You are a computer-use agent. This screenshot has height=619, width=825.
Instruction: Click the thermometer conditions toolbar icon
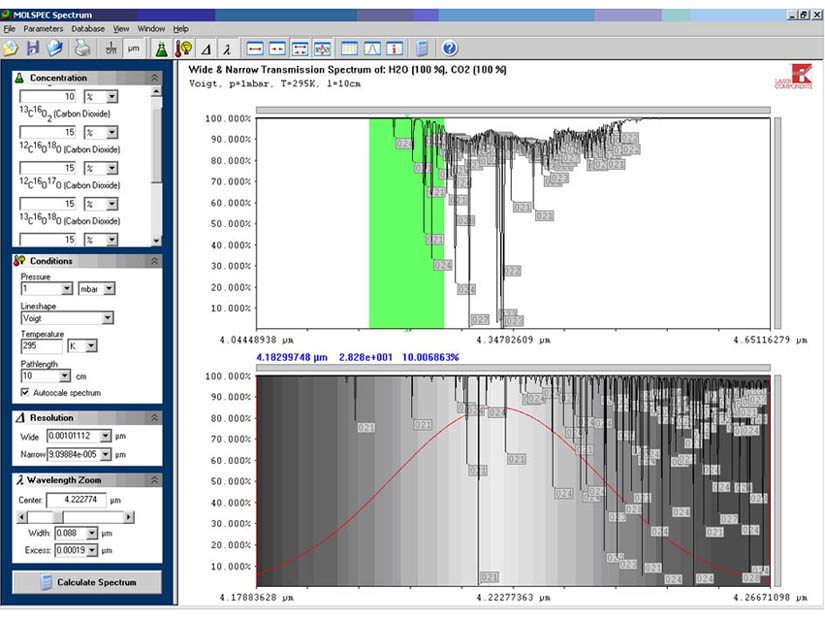(x=183, y=48)
